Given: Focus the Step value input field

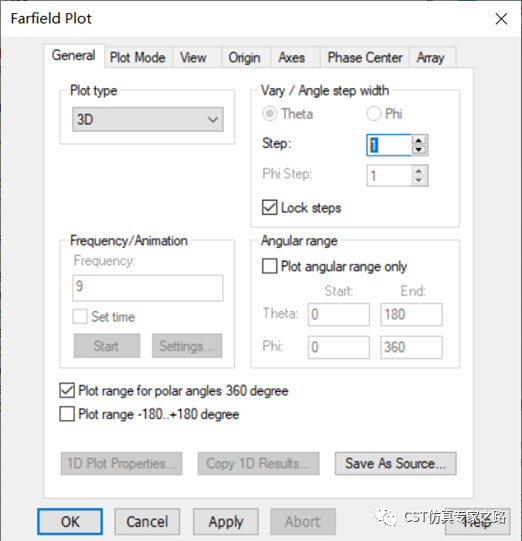Looking at the screenshot, I should (x=389, y=145).
